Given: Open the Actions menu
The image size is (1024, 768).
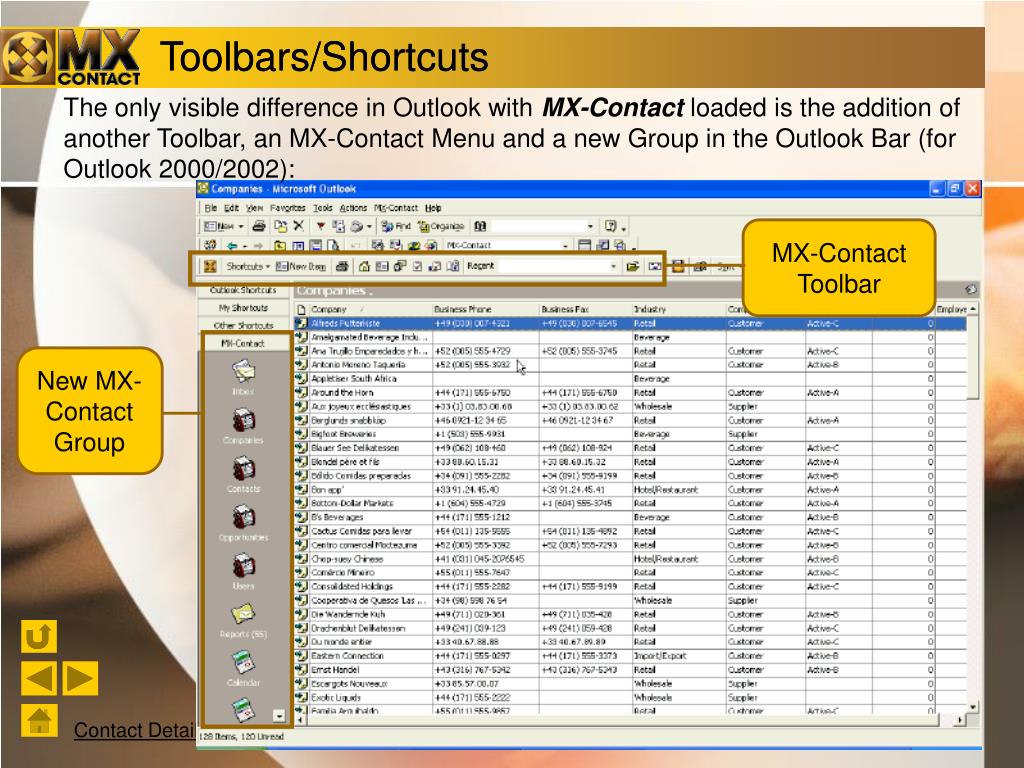Looking at the screenshot, I should (x=353, y=208).
